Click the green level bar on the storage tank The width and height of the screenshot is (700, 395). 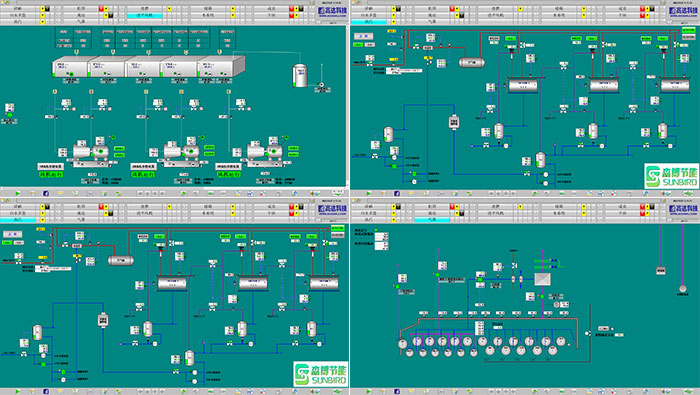(x=294, y=84)
